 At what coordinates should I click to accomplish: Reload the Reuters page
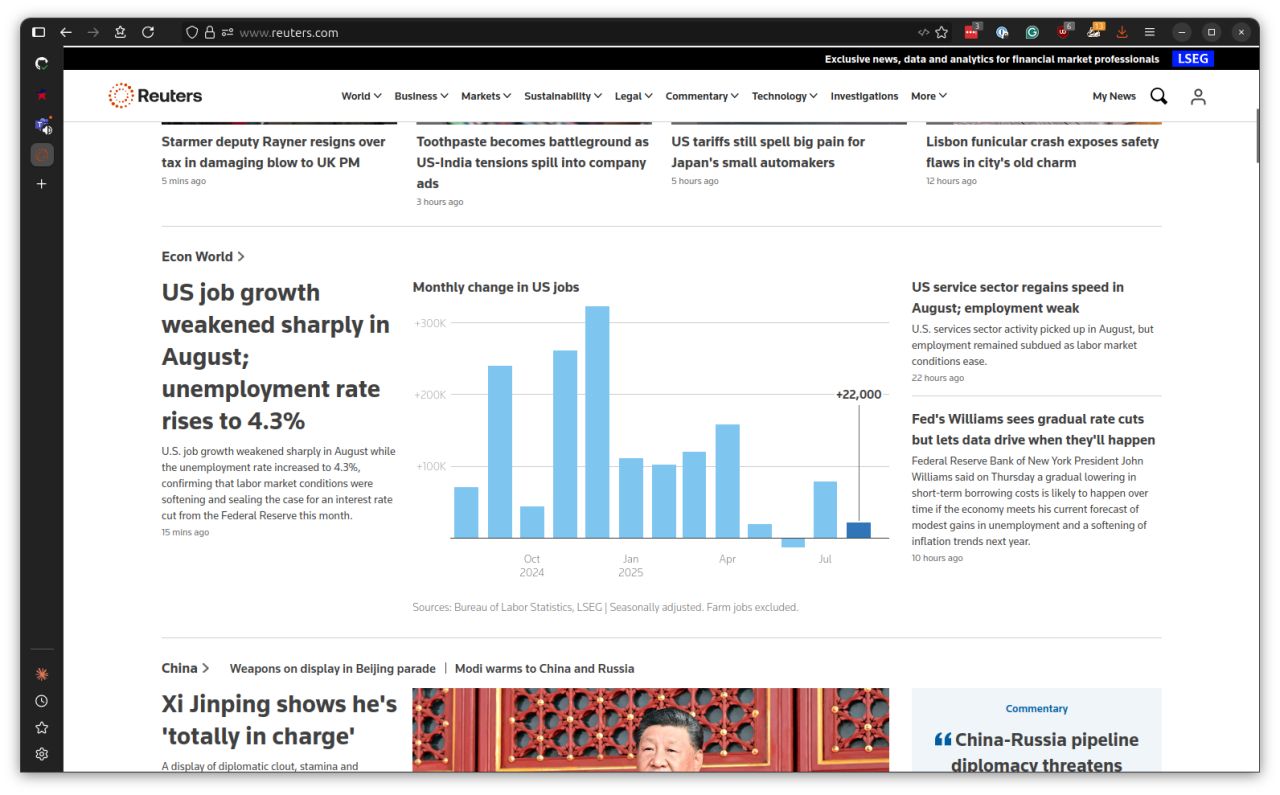pyautogui.click(x=148, y=32)
